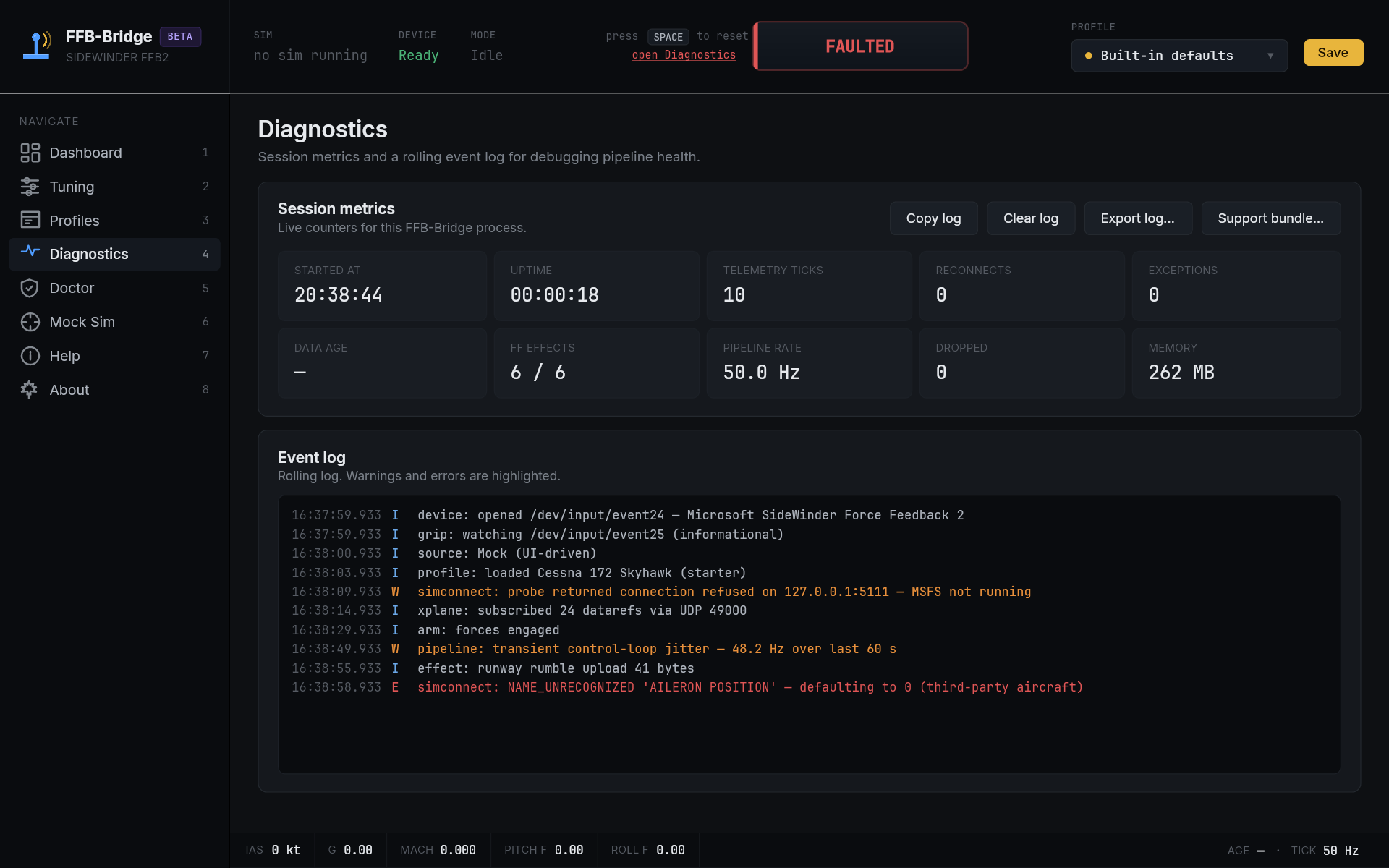
Task: Click the open Diagnostics link
Action: [683, 55]
